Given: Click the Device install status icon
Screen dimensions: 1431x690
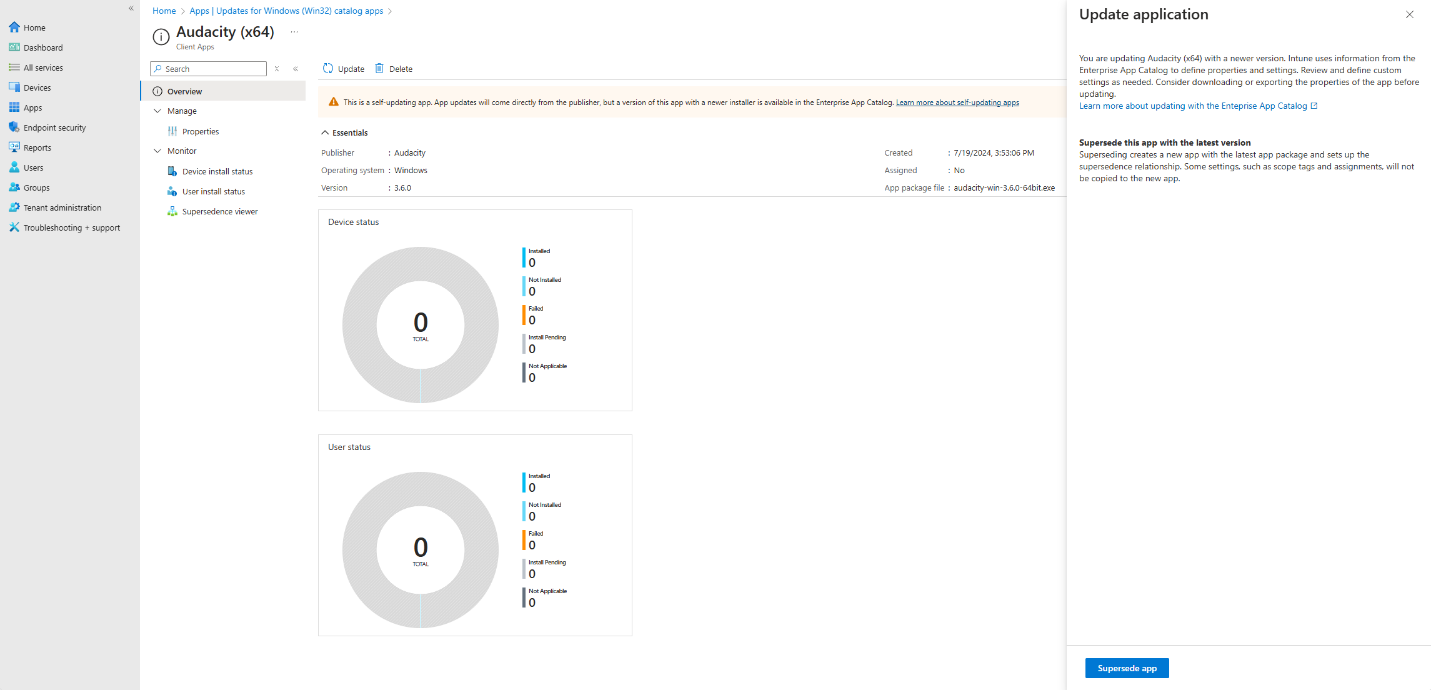Looking at the screenshot, I should [173, 171].
